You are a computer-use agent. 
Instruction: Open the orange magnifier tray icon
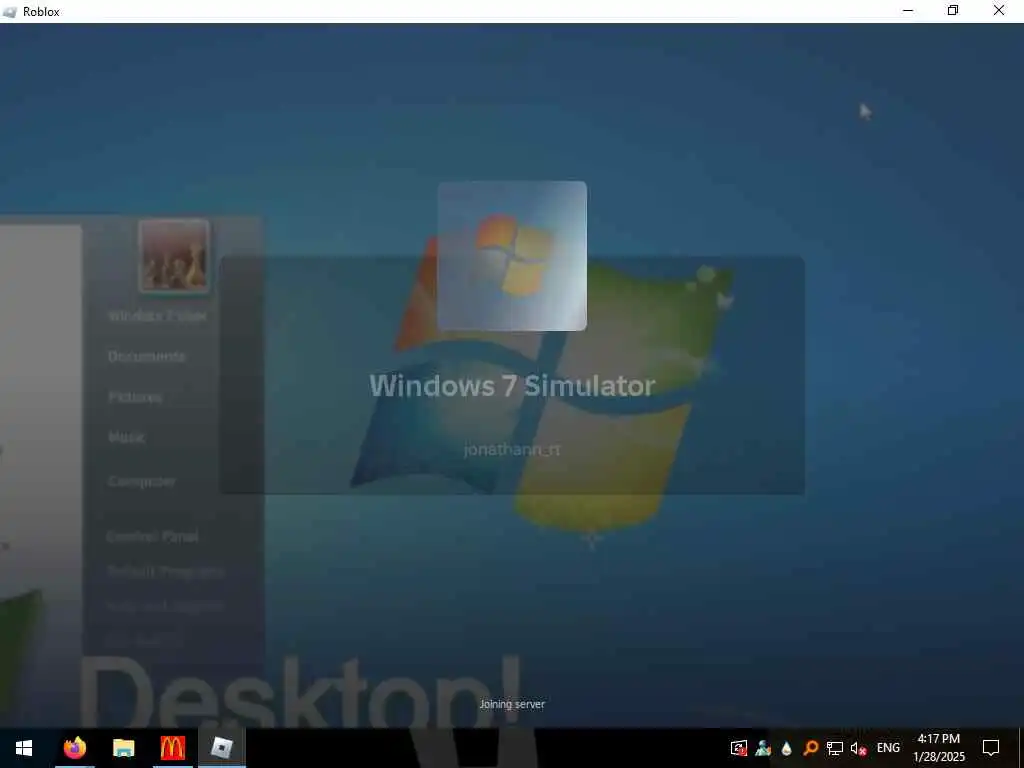pyautogui.click(x=810, y=748)
